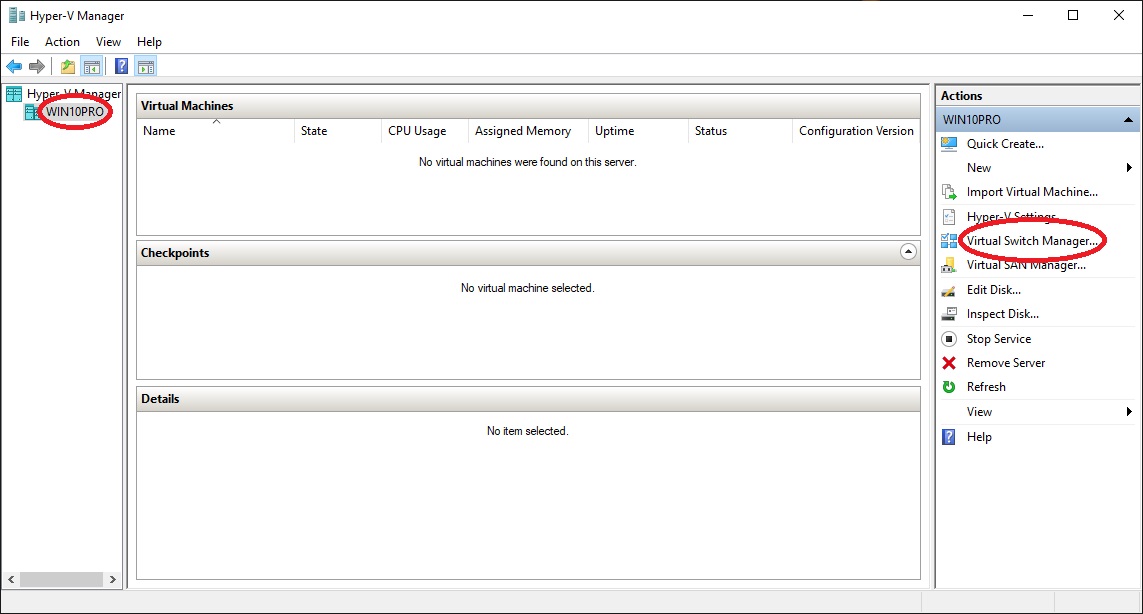Click the Virtual SAN Manager icon
Screen dimensions: 1143x614
pos(949,265)
